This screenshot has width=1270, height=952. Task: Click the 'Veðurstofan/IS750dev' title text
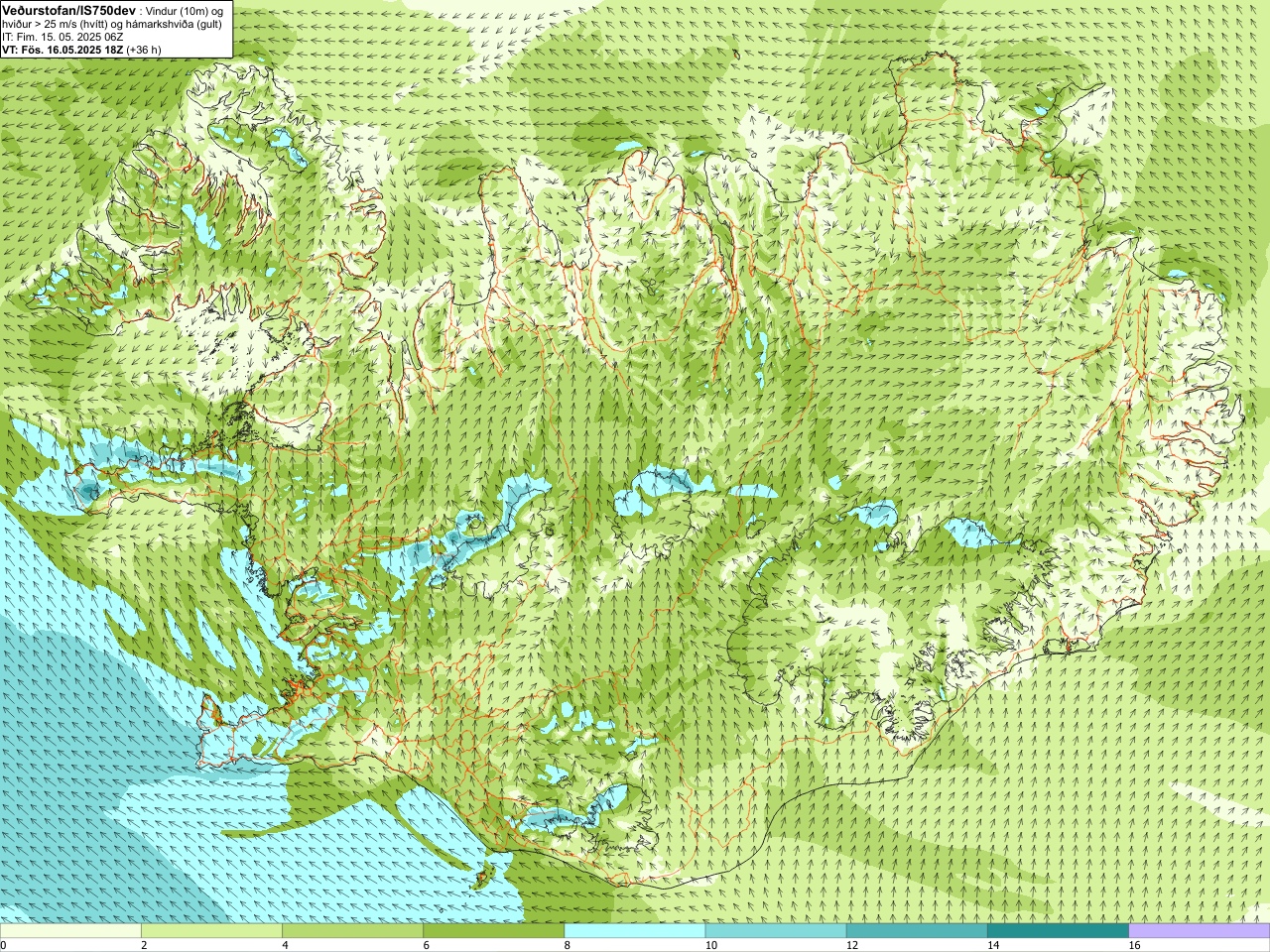point(68,10)
